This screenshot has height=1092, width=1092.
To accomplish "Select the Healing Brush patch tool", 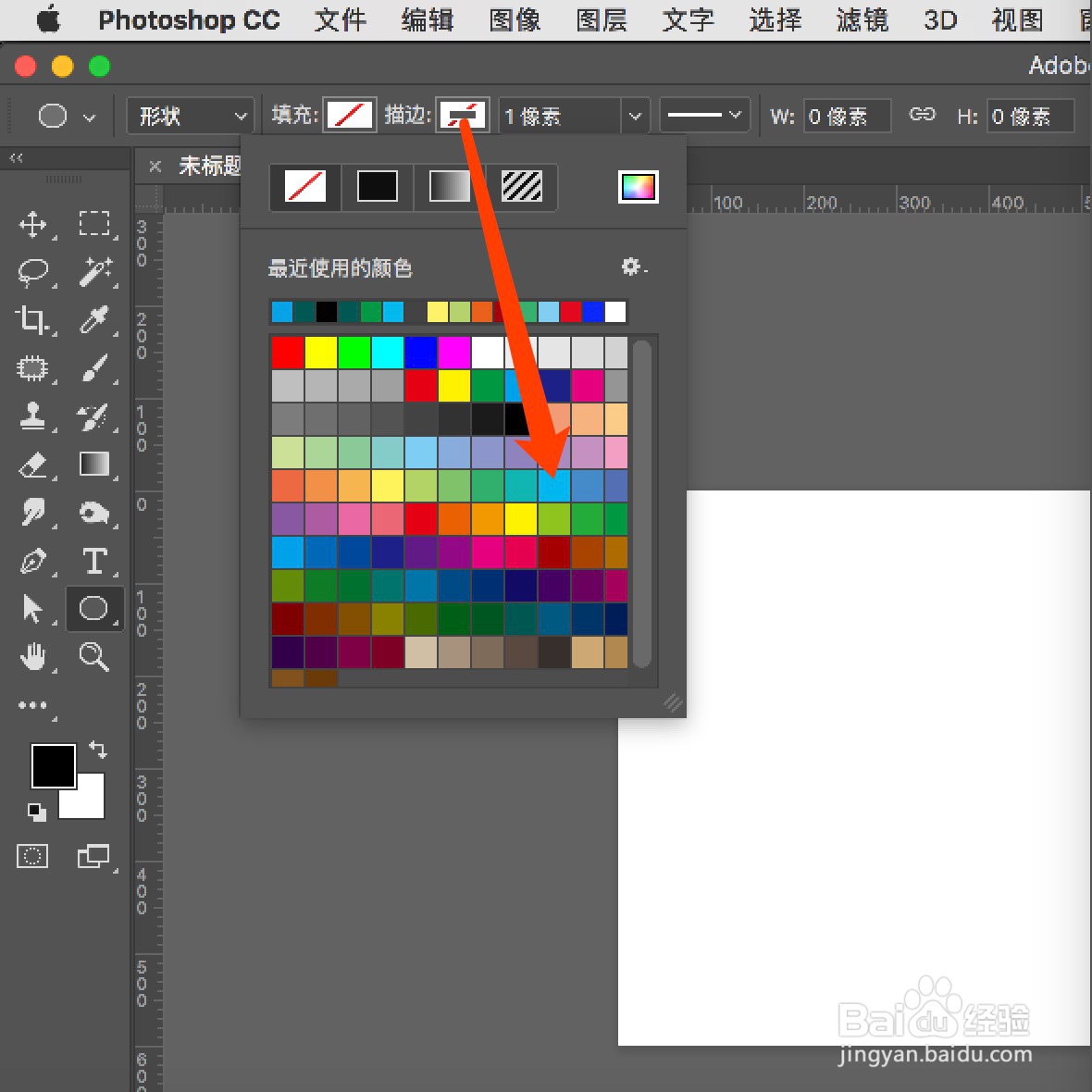I will 32,367.
